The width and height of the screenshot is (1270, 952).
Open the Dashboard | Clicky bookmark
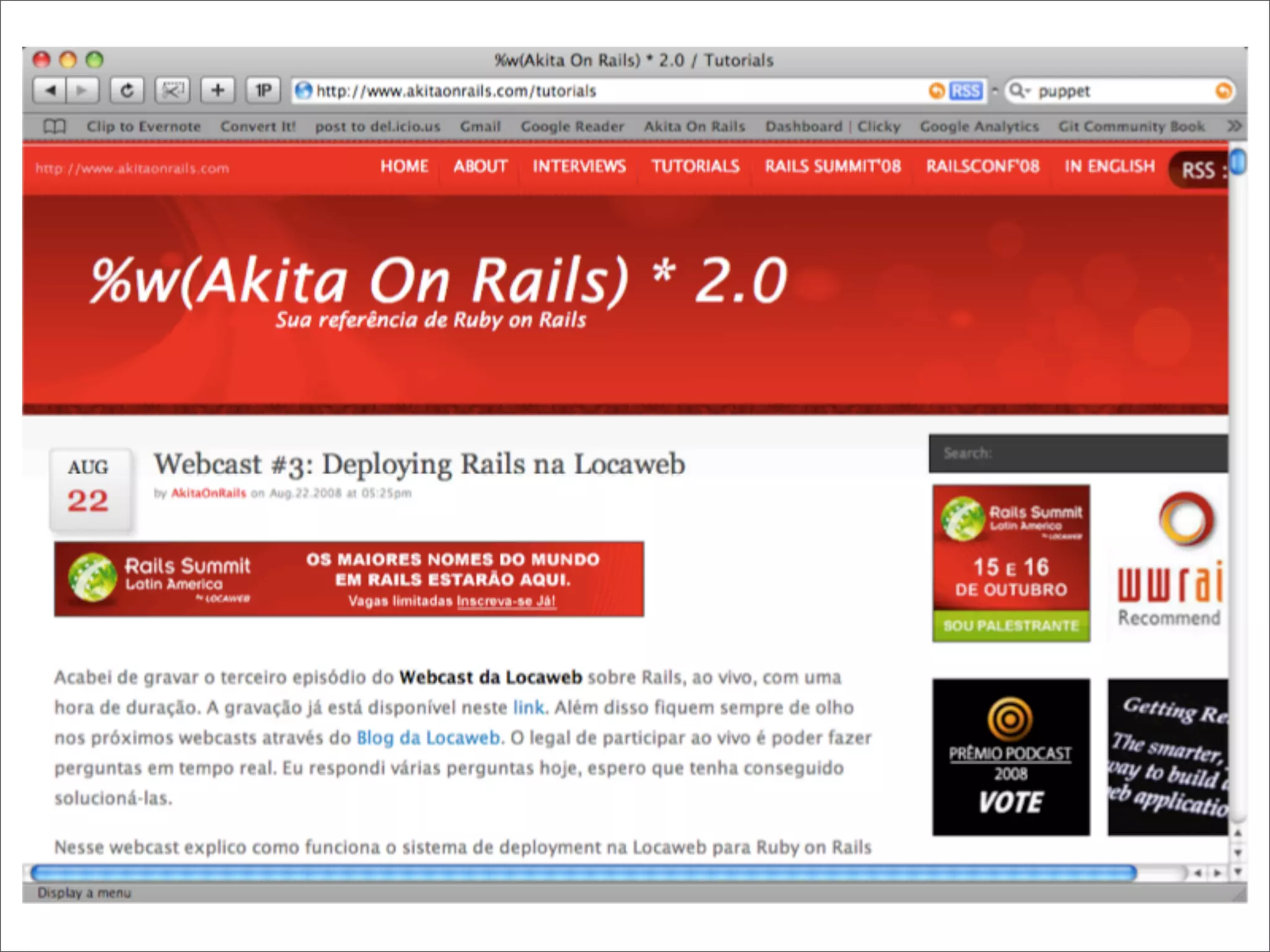[832, 126]
